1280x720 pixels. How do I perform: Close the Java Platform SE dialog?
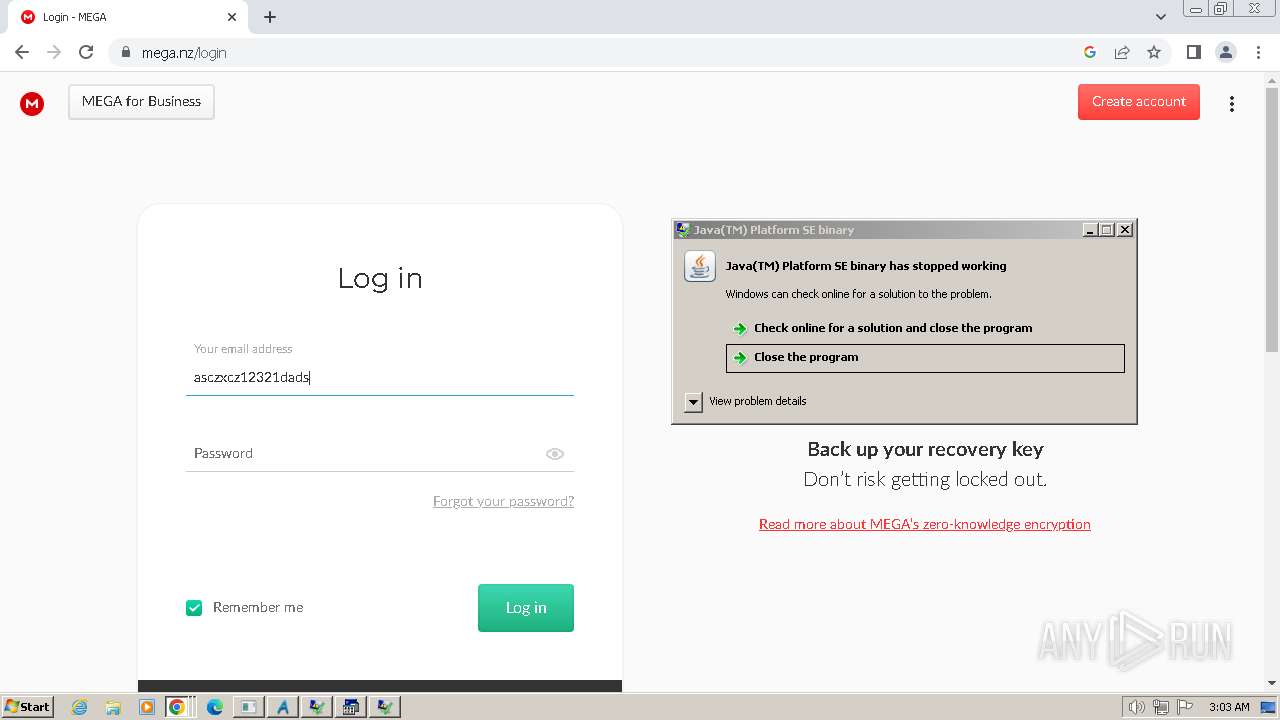point(1125,230)
